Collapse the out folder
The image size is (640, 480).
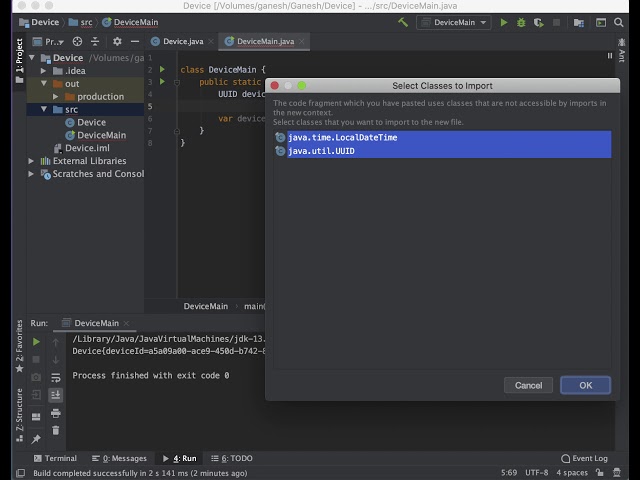click(x=44, y=83)
